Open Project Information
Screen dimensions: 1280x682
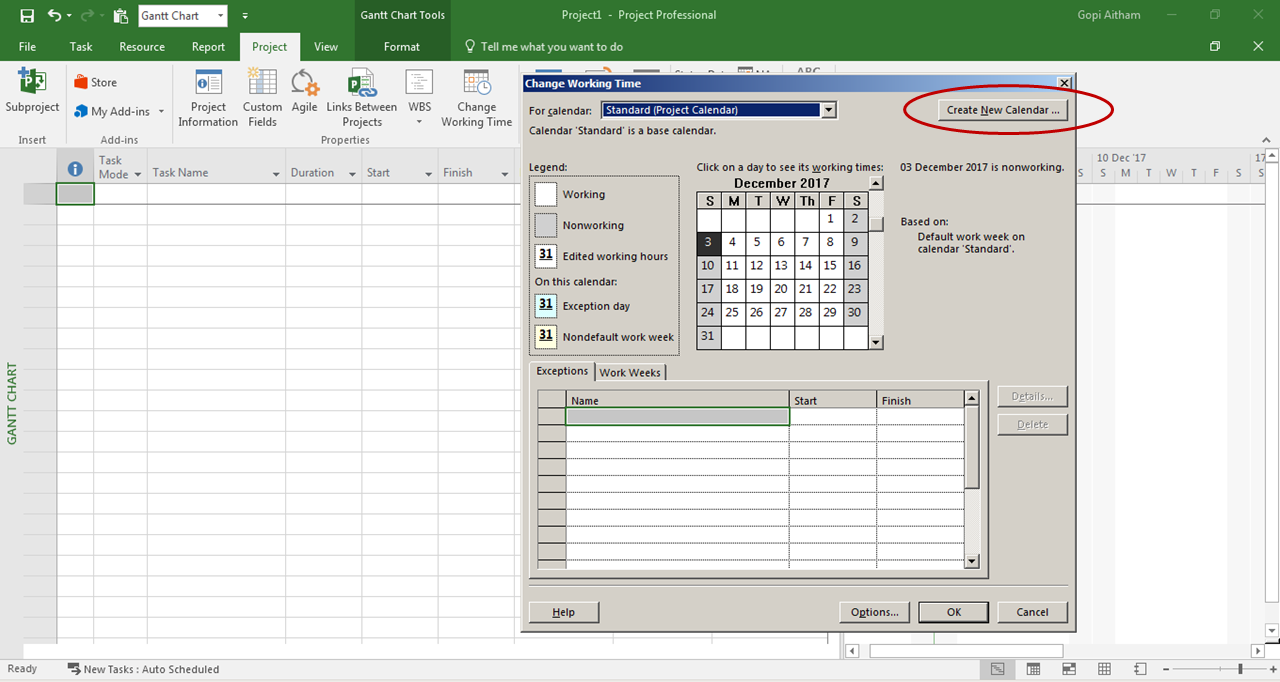point(208,99)
